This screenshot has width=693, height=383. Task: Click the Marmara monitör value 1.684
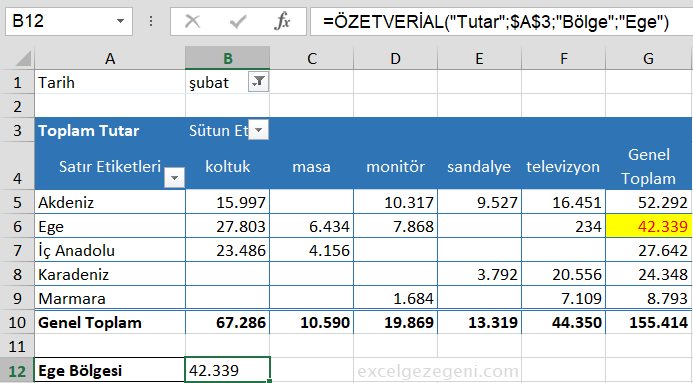tap(396, 298)
